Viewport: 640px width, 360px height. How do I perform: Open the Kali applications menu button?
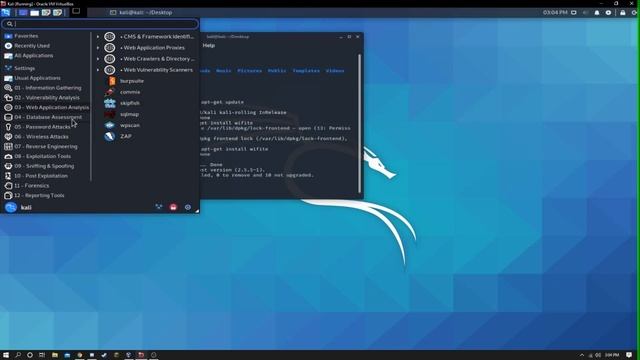(5, 12)
